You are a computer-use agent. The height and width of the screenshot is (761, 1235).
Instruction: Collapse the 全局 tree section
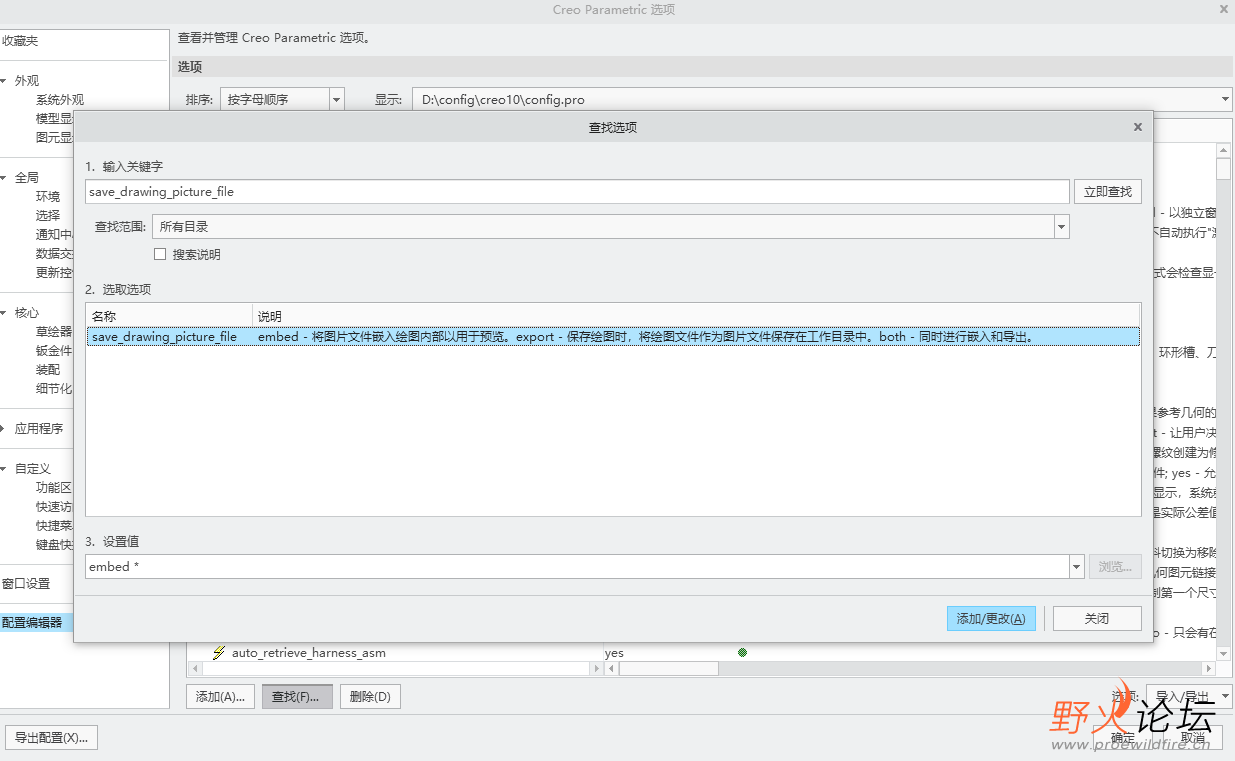point(5,178)
